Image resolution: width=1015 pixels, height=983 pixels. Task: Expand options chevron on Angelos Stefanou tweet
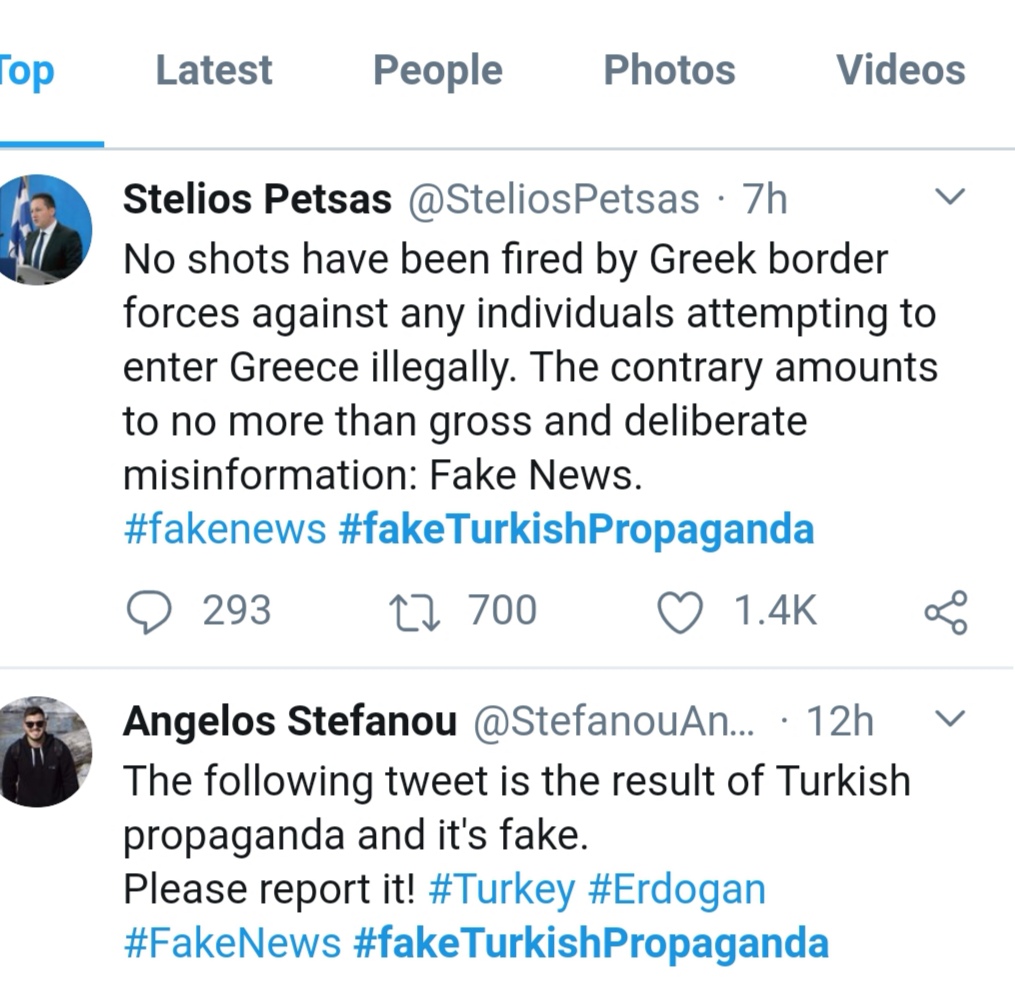point(951,718)
